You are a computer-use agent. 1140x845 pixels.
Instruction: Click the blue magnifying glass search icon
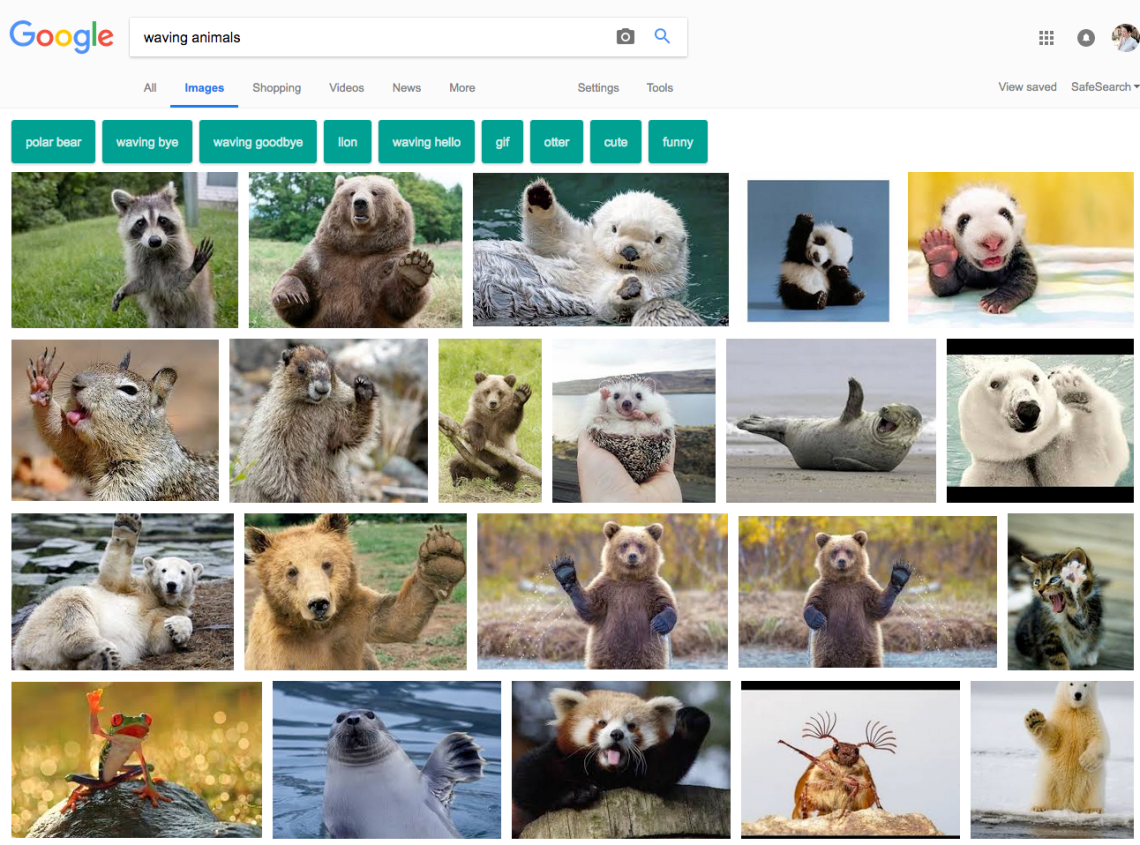point(662,36)
